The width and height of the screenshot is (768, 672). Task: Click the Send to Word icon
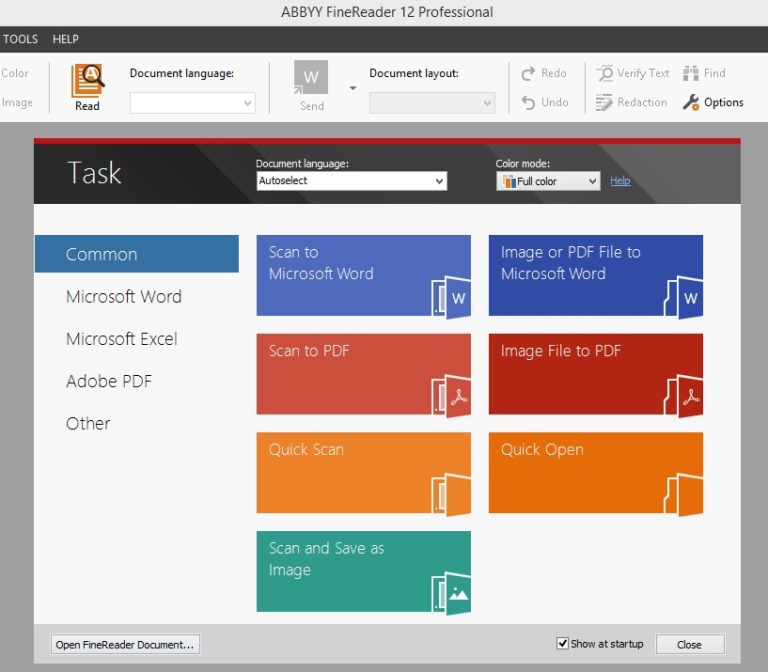pyautogui.click(x=311, y=77)
